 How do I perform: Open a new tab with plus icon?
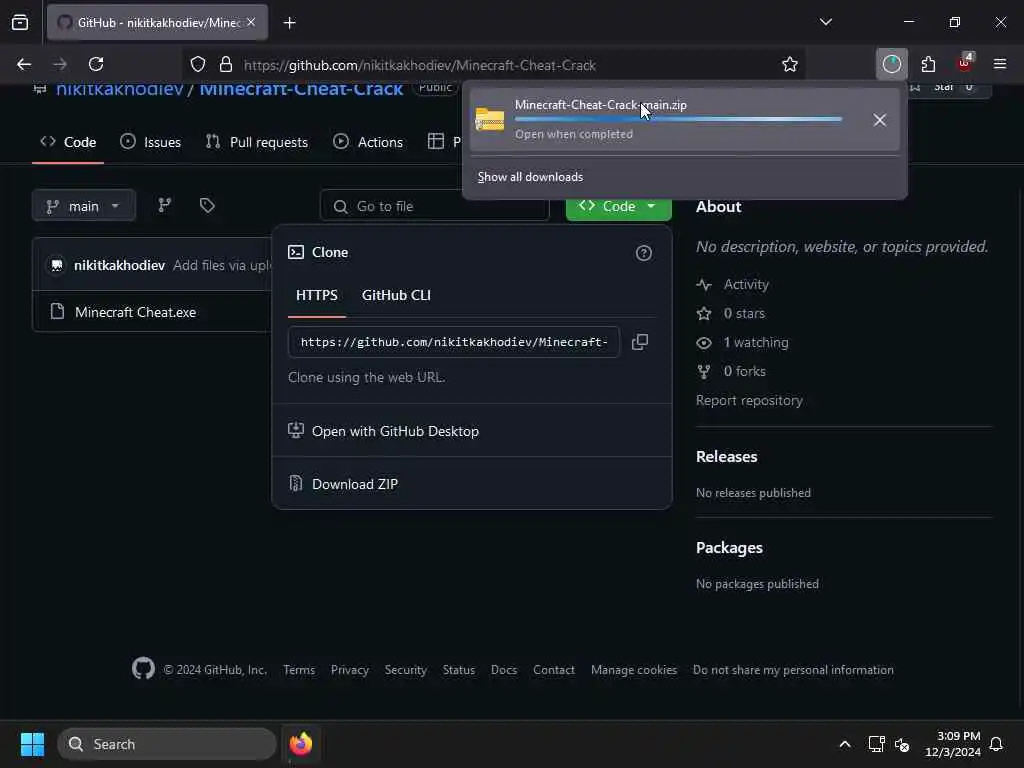pyautogui.click(x=290, y=23)
